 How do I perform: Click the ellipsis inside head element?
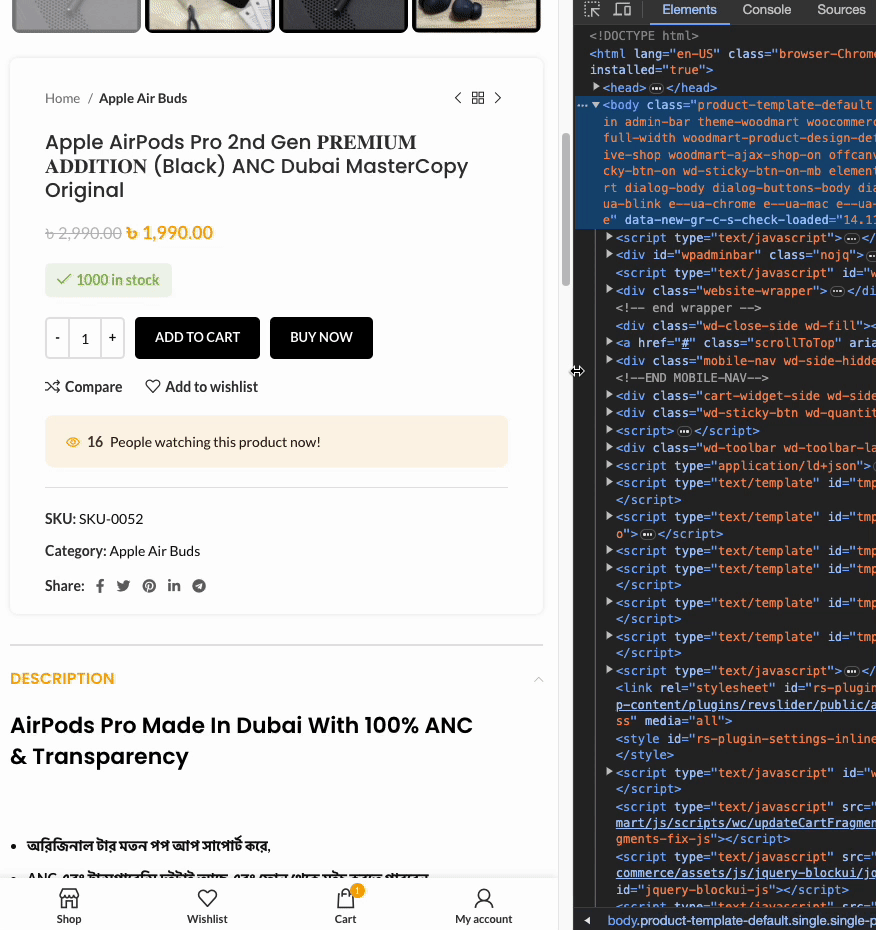pyautogui.click(x=656, y=88)
